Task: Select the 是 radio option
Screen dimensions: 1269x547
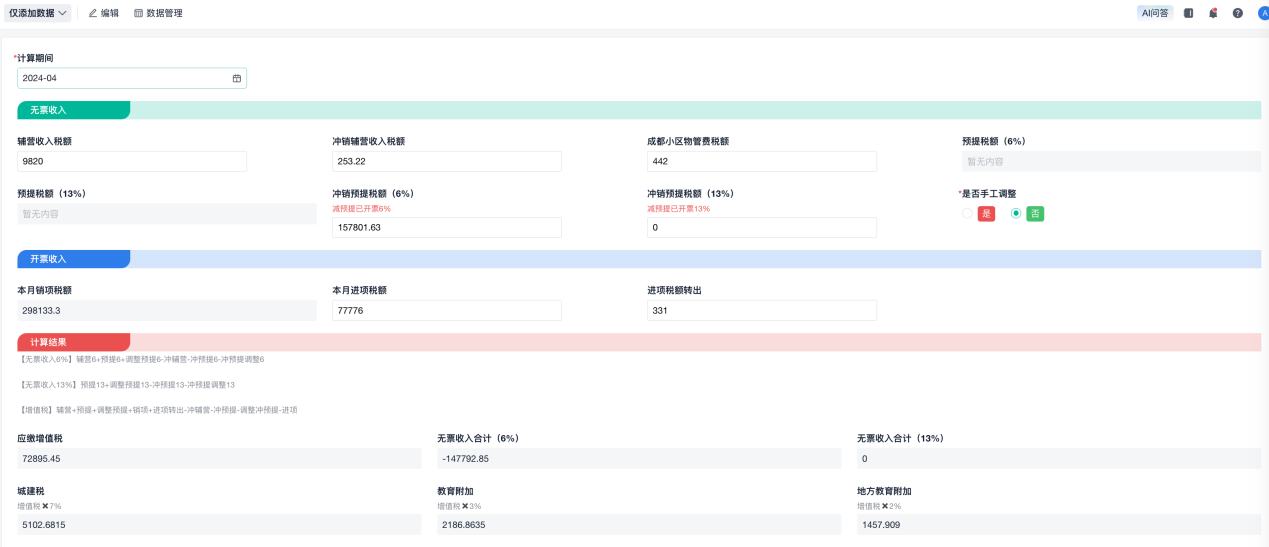Action: [968, 213]
